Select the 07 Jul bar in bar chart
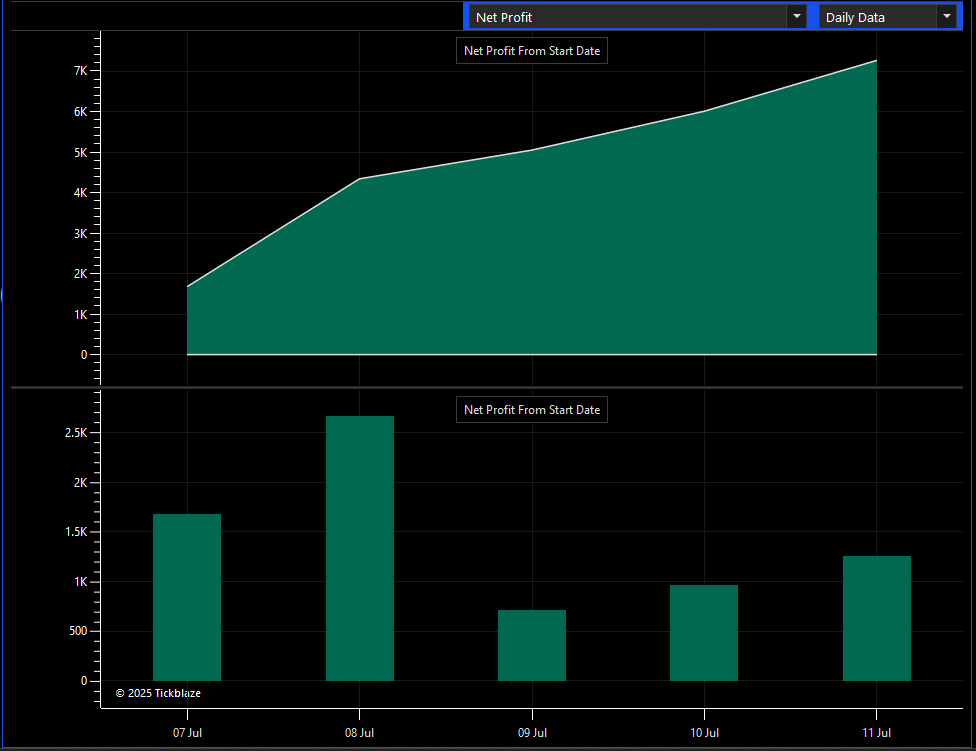Image resolution: width=976 pixels, height=751 pixels. [187, 597]
